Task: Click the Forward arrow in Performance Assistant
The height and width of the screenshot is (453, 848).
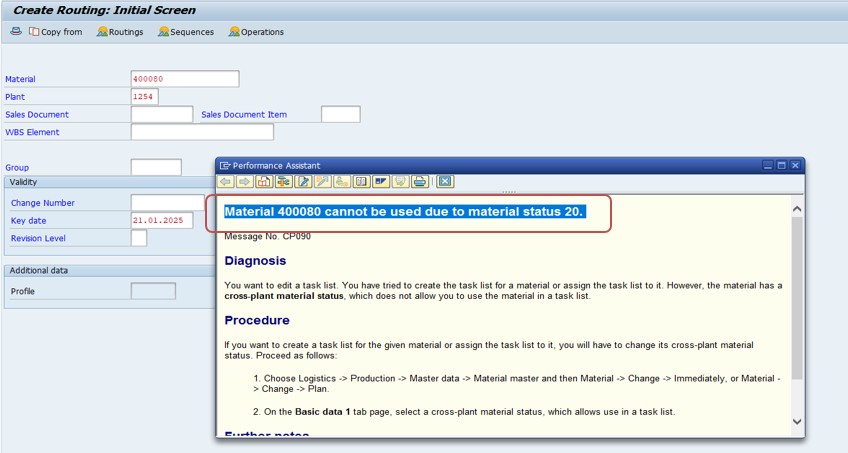Action: [244, 182]
